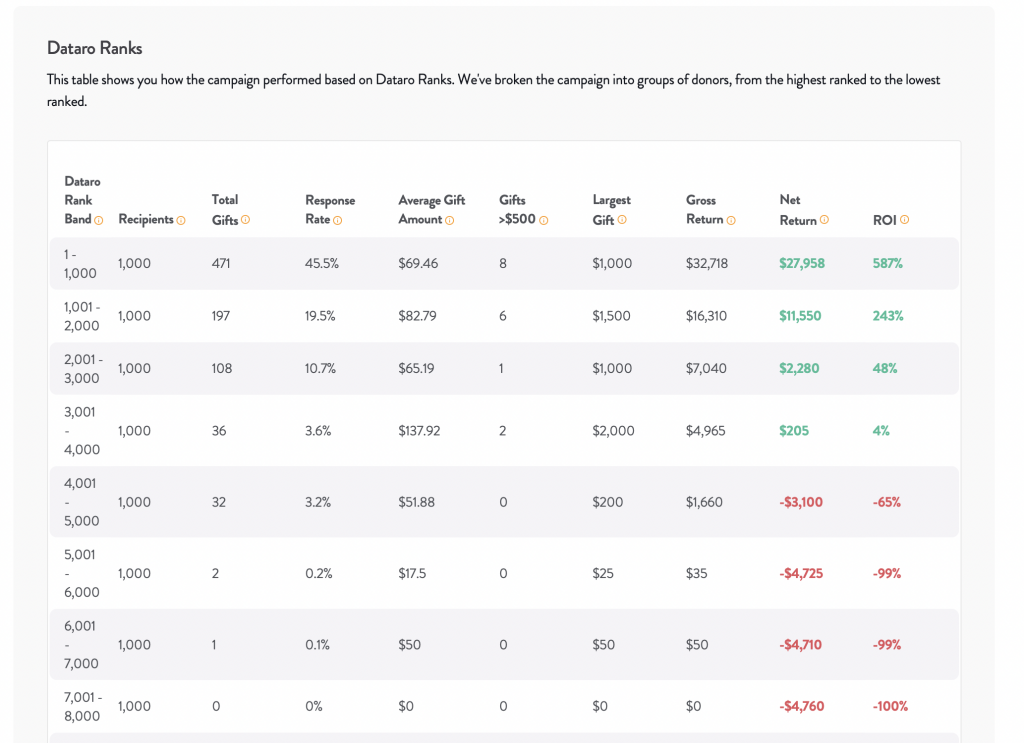Click the -100% ROI value
Image resolution: width=1024 pixels, height=743 pixels.
890,706
